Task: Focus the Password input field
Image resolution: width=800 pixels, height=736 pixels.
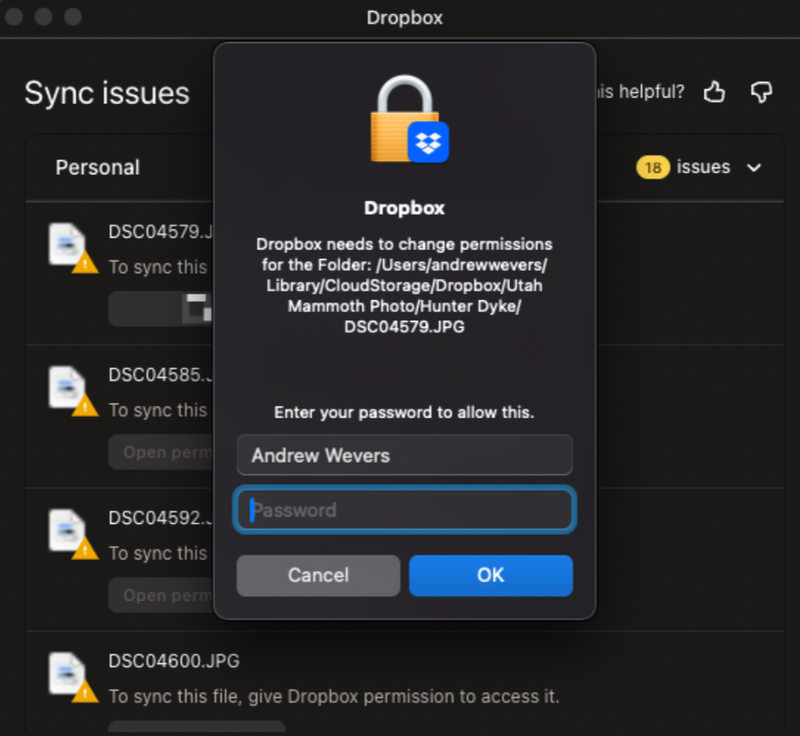Action: pyautogui.click(x=404, y=510)
